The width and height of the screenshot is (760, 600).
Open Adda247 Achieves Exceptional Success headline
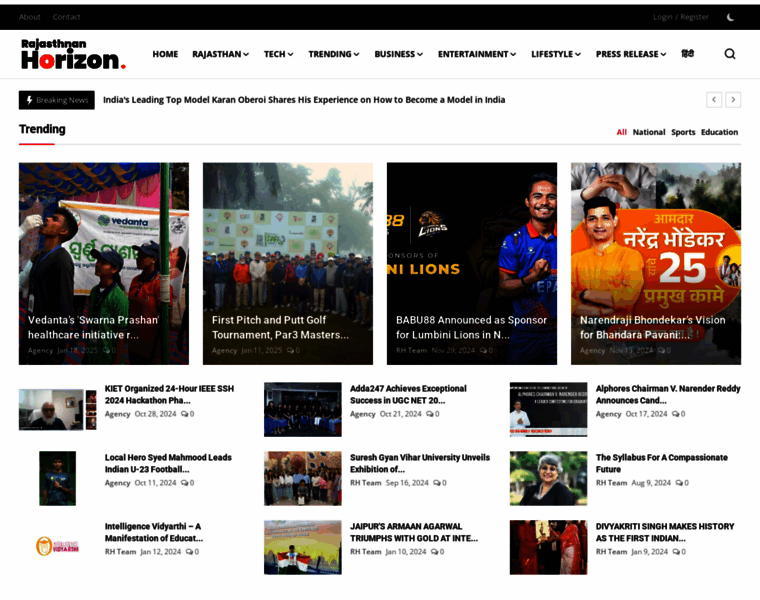[408, 395]
